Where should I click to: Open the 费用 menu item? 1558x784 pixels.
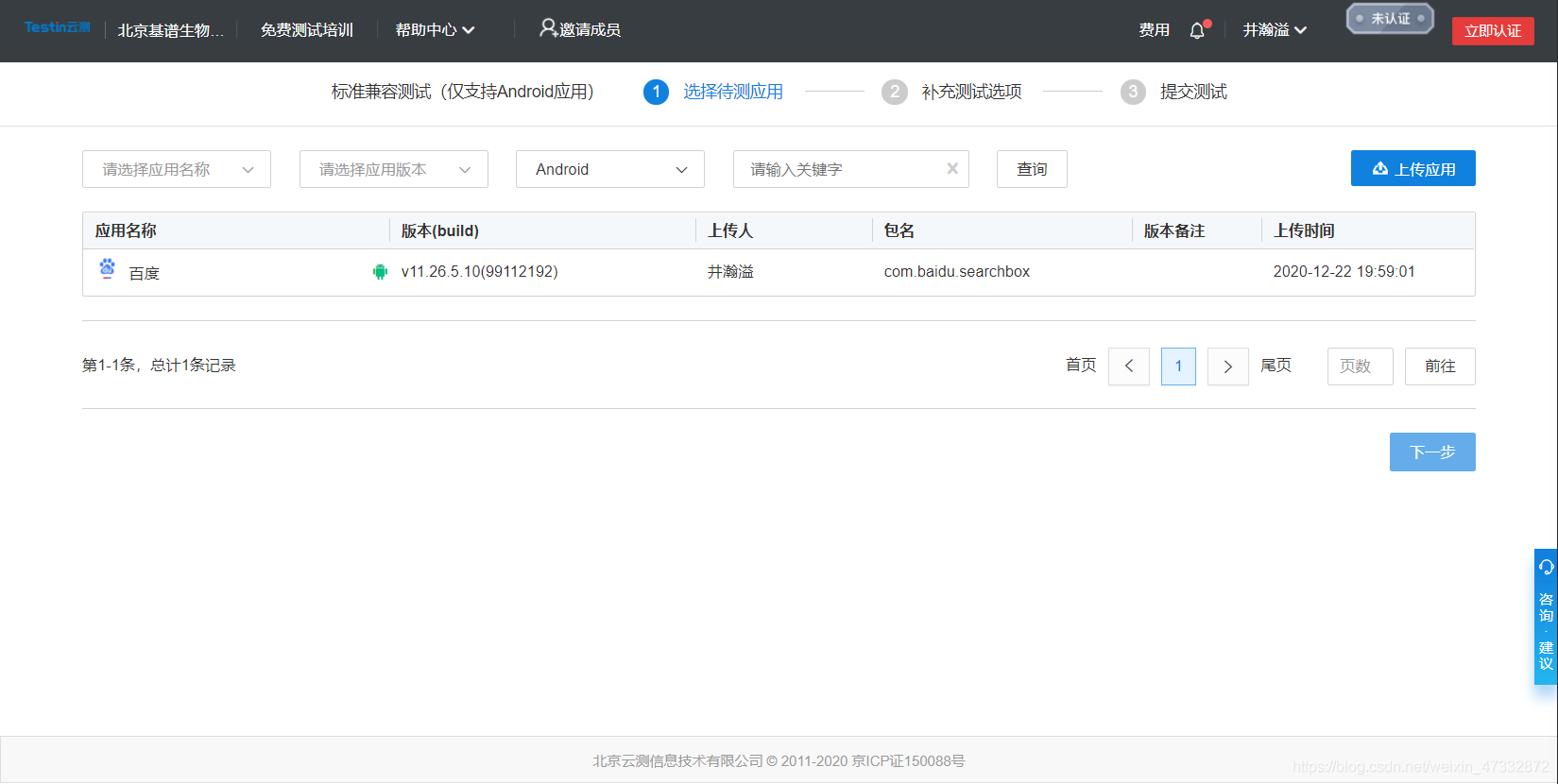click(x=1155, y=30)
